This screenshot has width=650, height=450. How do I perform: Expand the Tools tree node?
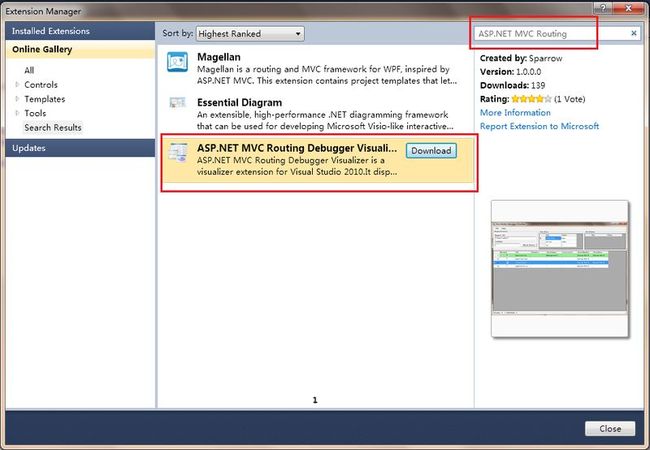click(x=17, y=113)
